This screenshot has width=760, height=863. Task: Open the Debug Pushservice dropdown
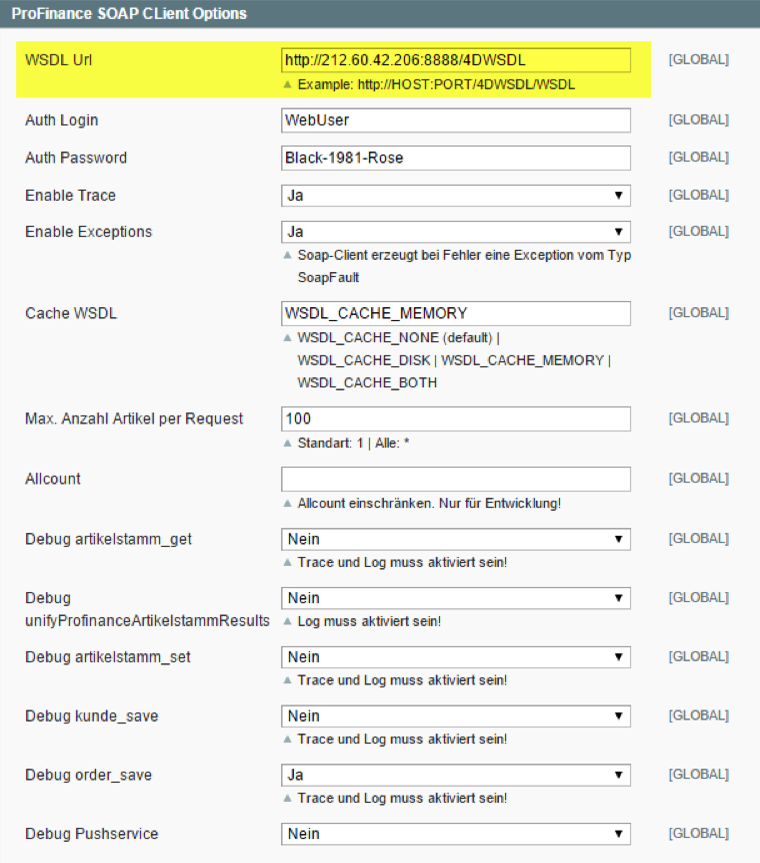pos(456,834)
